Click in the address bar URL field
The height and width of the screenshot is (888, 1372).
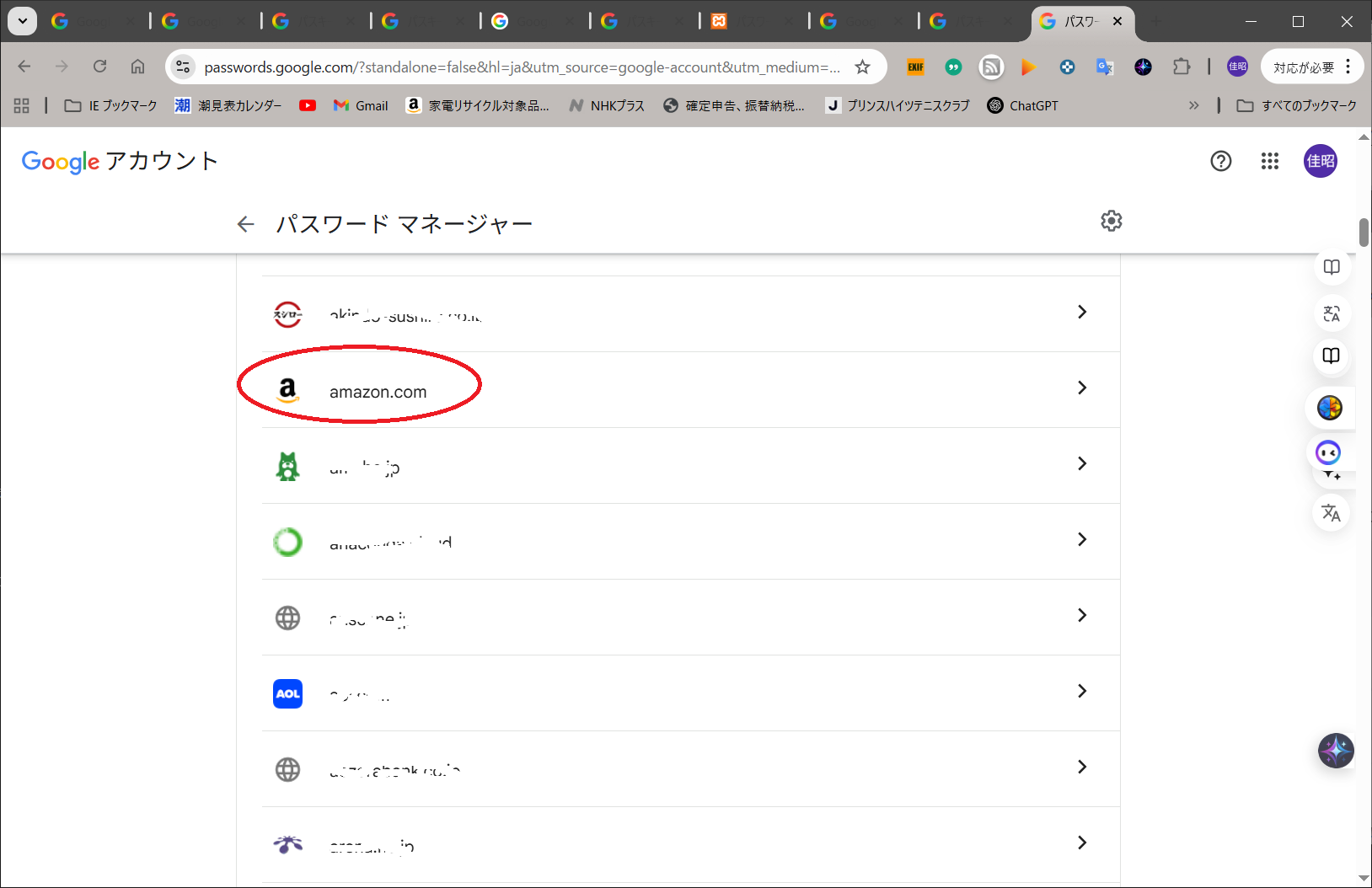[x=521, y=67]
